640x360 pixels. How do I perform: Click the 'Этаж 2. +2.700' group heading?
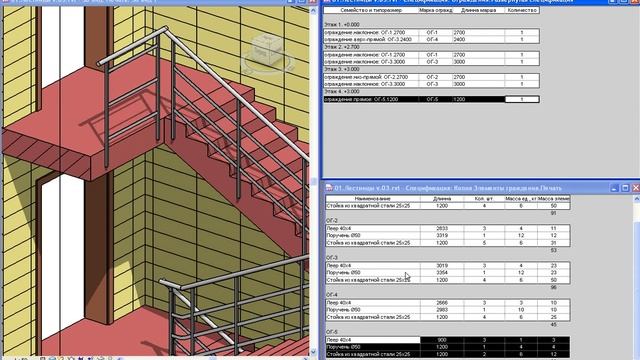click(x=342, y=47)
